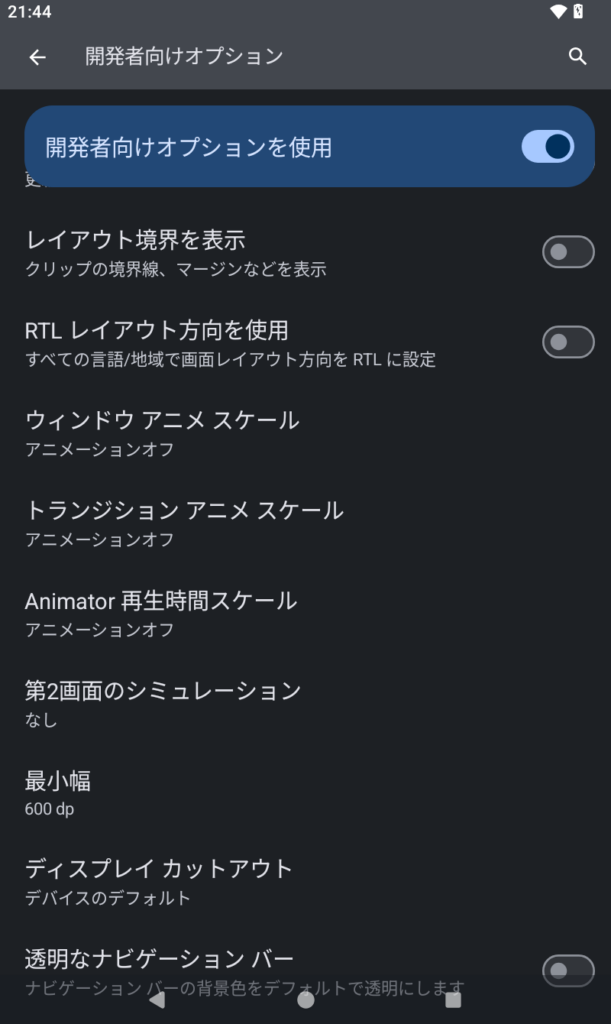Image resolution: width=611 pixels, height=1024 pixels.
Task: Tap the Wi-Fi status icon
Action: tap(558, 12)
